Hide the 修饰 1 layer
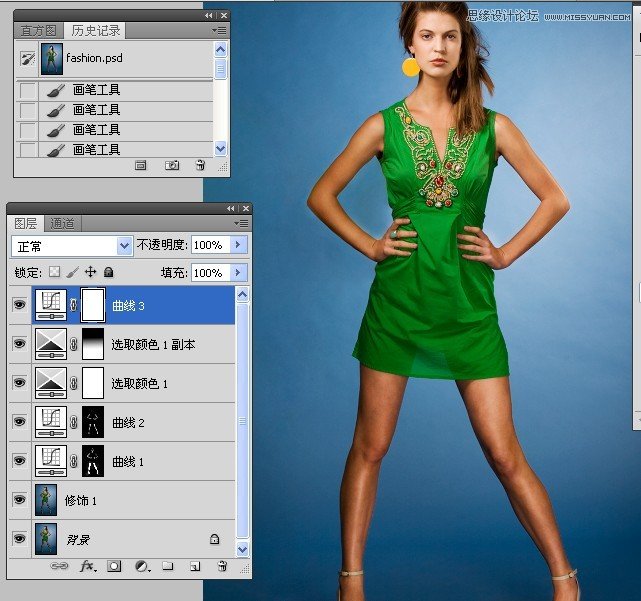The height and width of the screenshot is (601, 641). click(19, 500)
